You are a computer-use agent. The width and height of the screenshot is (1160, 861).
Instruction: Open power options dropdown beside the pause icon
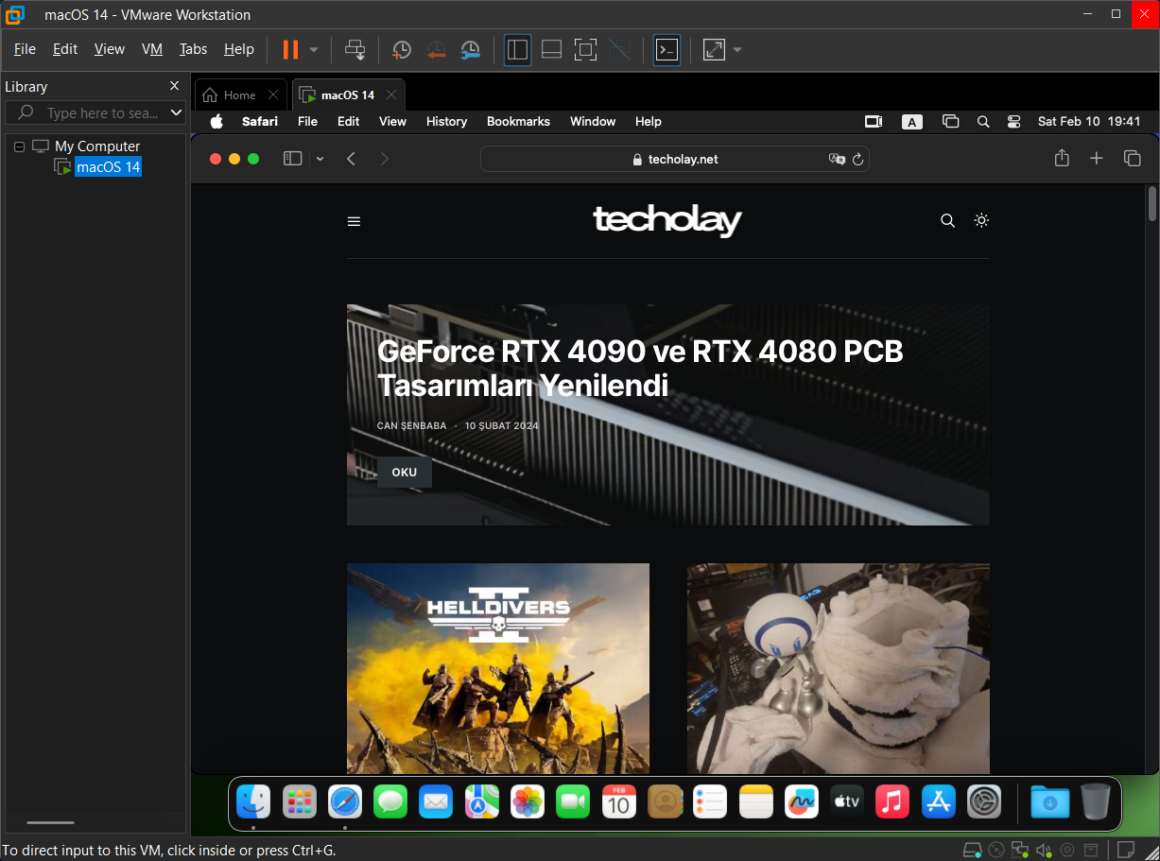(x=314, y=50)
